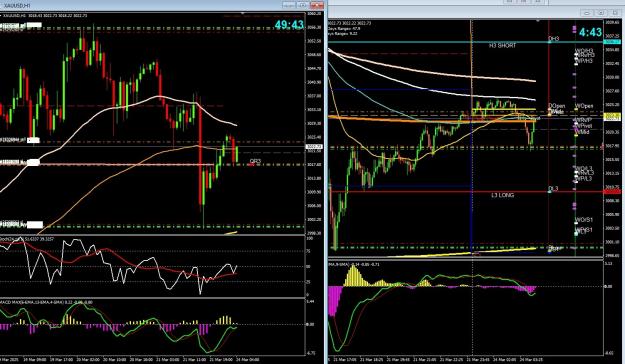This screenshot has height=364, width=625.
Task: Restore the XAUUSD,H1 chart window
Action: click(x=303, y=5)
